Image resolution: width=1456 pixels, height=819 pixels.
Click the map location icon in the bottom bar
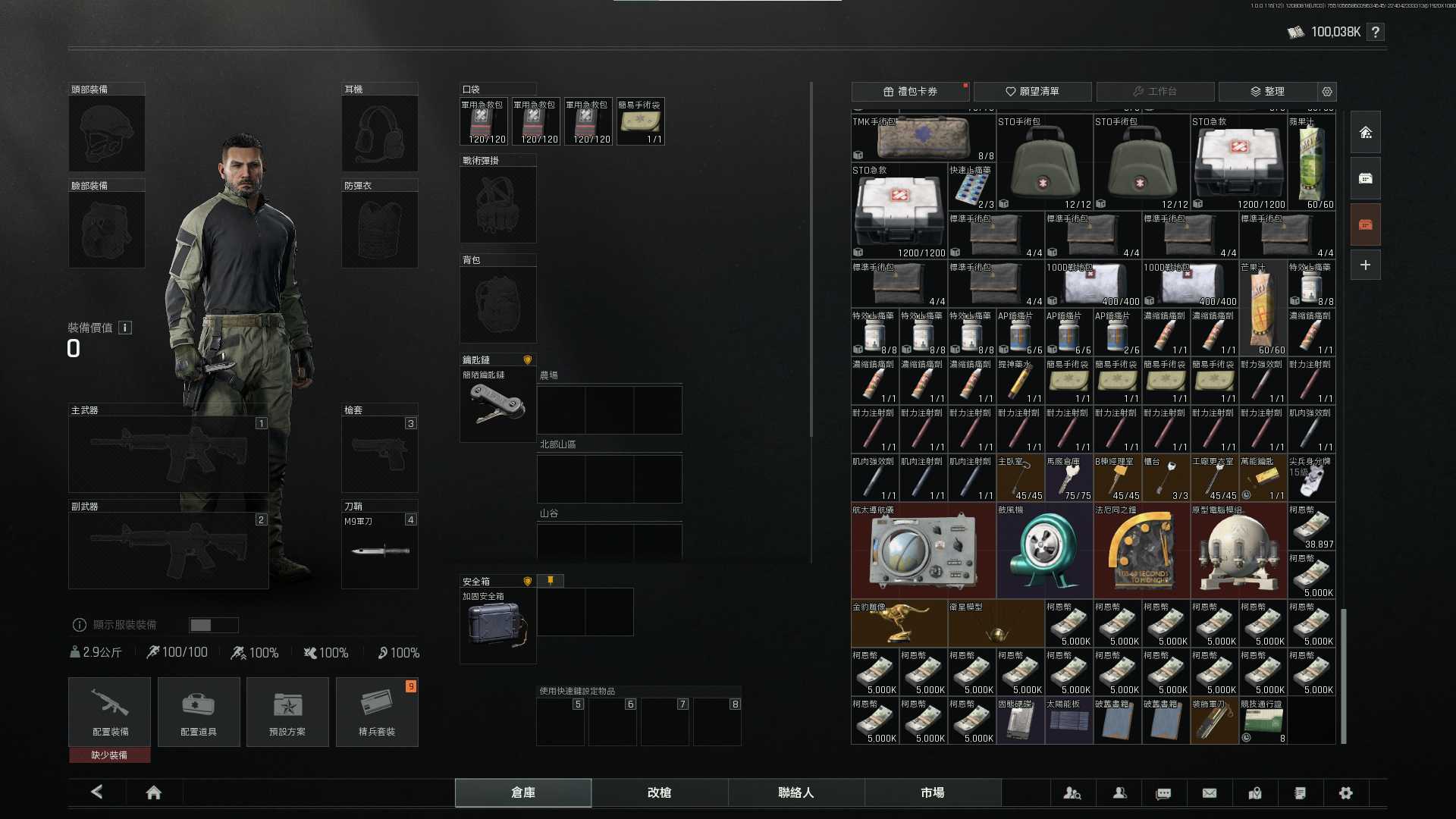[x=1255, y=793]
